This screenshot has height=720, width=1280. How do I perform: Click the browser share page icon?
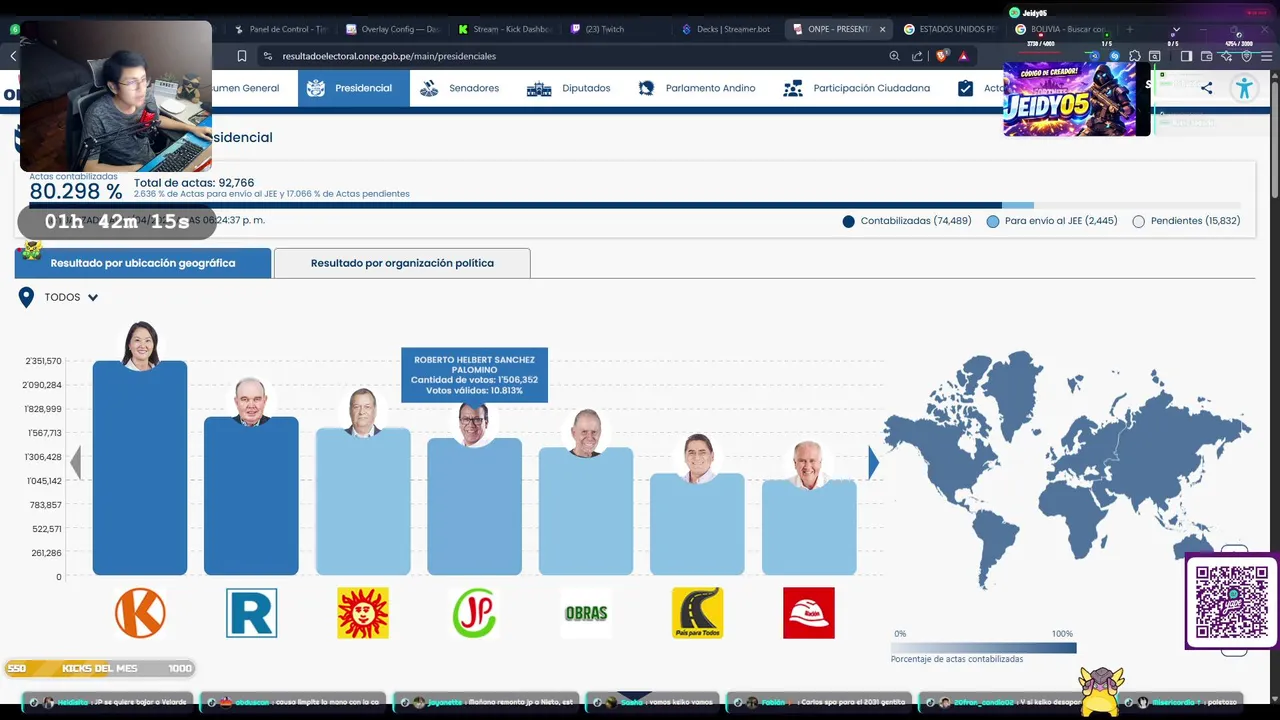click(x=917, y=56)
